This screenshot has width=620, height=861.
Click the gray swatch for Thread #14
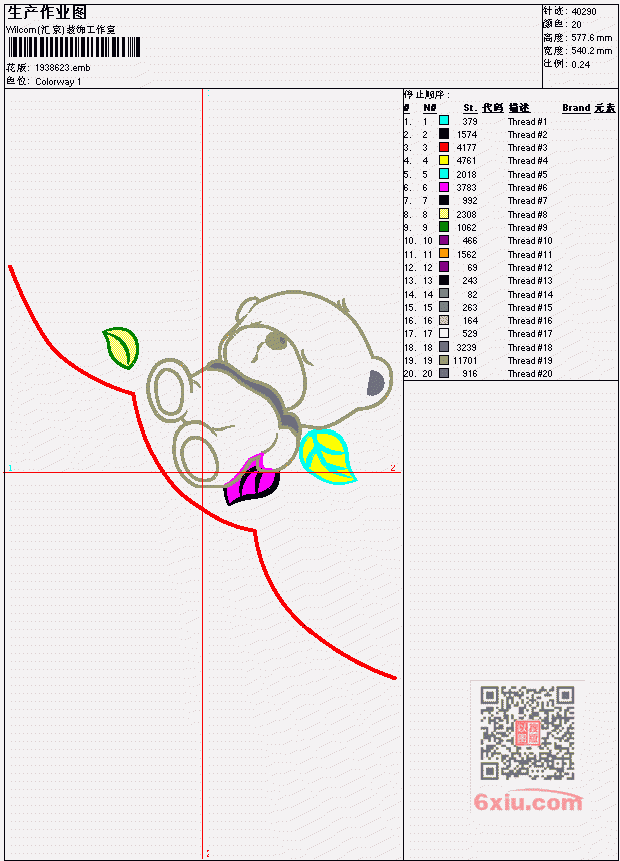point(444,294)
